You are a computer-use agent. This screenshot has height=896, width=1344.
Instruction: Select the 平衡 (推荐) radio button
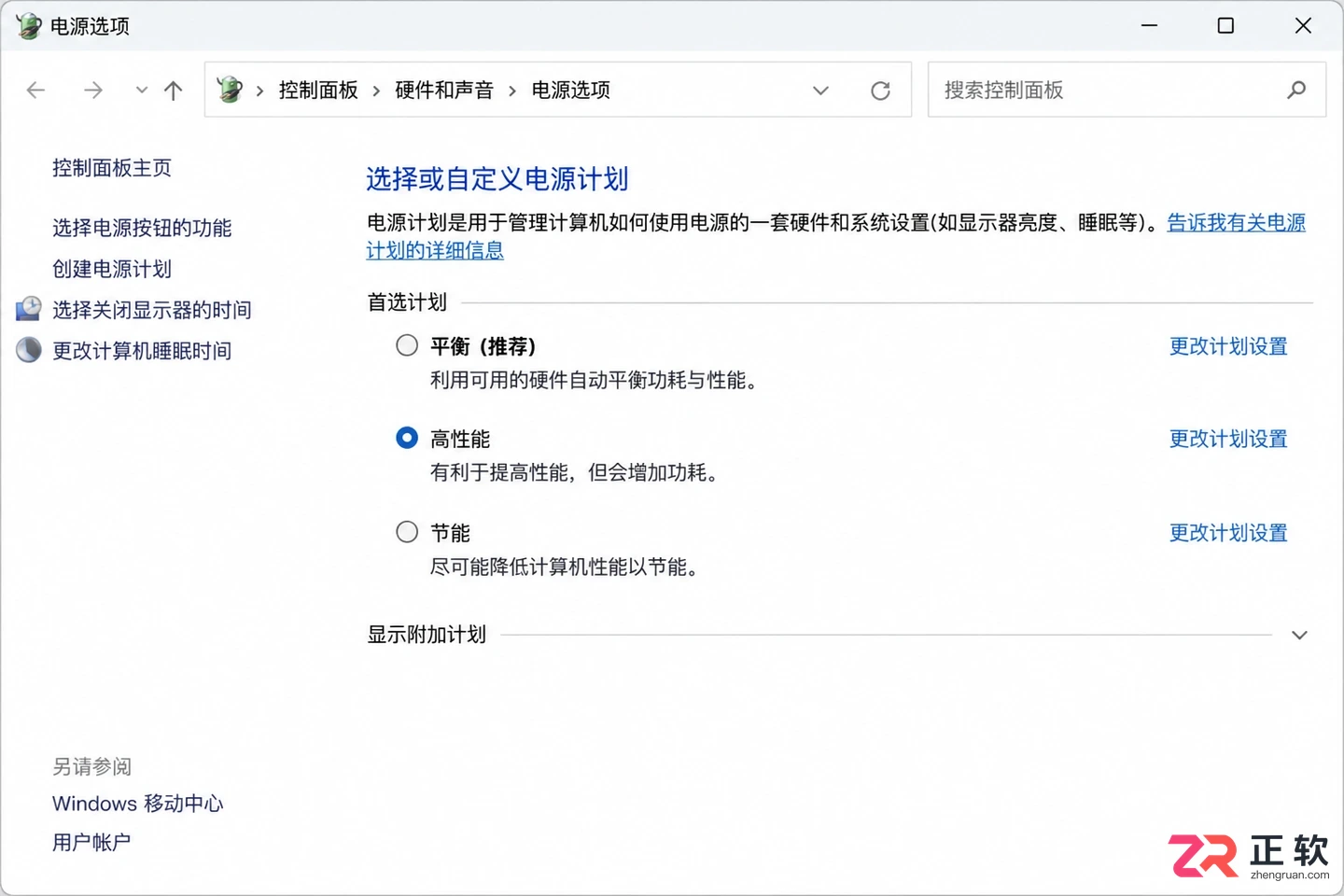407,345
